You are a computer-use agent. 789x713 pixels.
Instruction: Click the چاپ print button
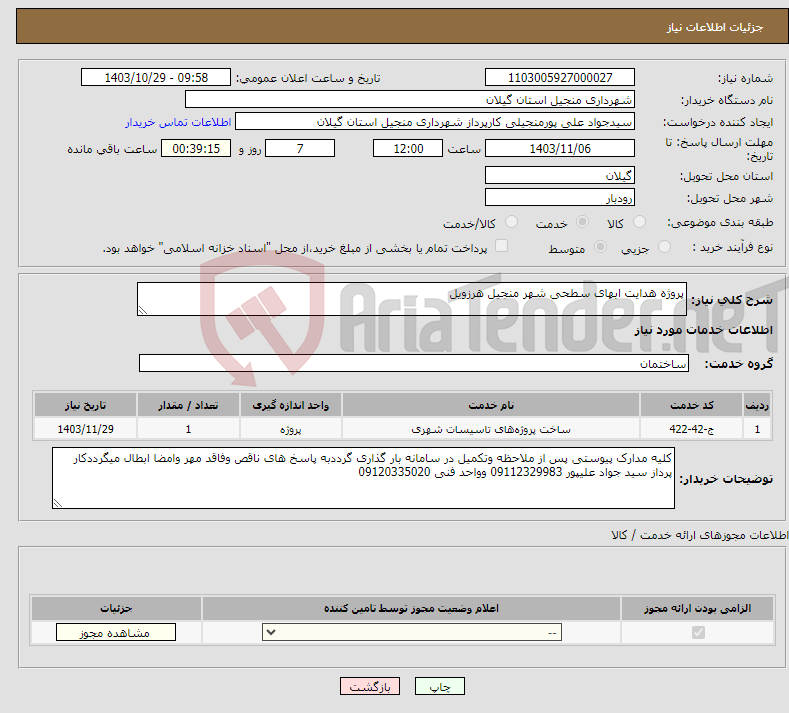point(440,686)
